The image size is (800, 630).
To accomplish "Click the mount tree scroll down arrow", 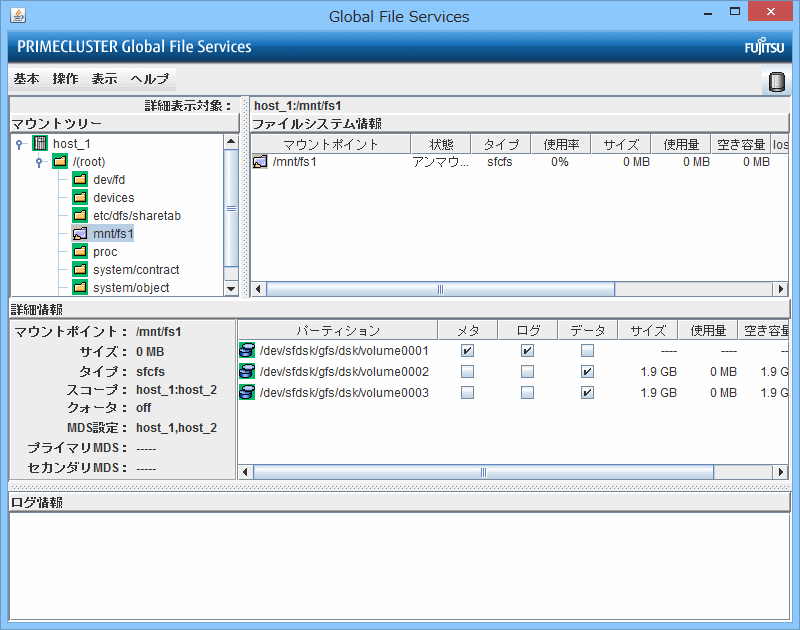I will point(231,288).
